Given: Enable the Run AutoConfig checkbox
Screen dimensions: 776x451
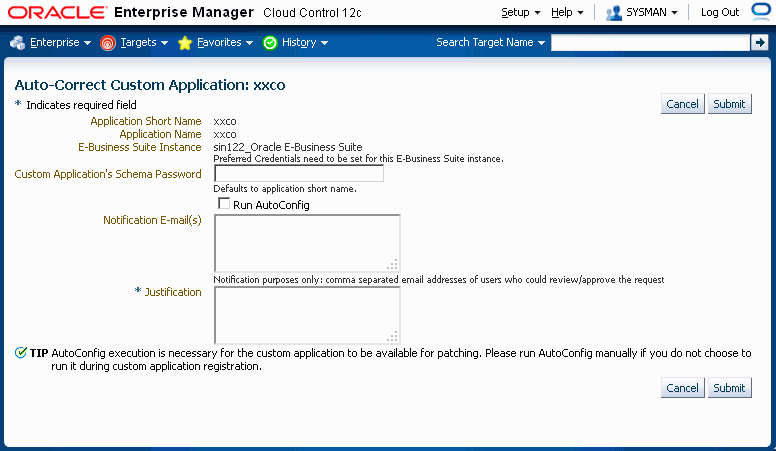Looking at the screenshot, I should [x=224, y=203].
